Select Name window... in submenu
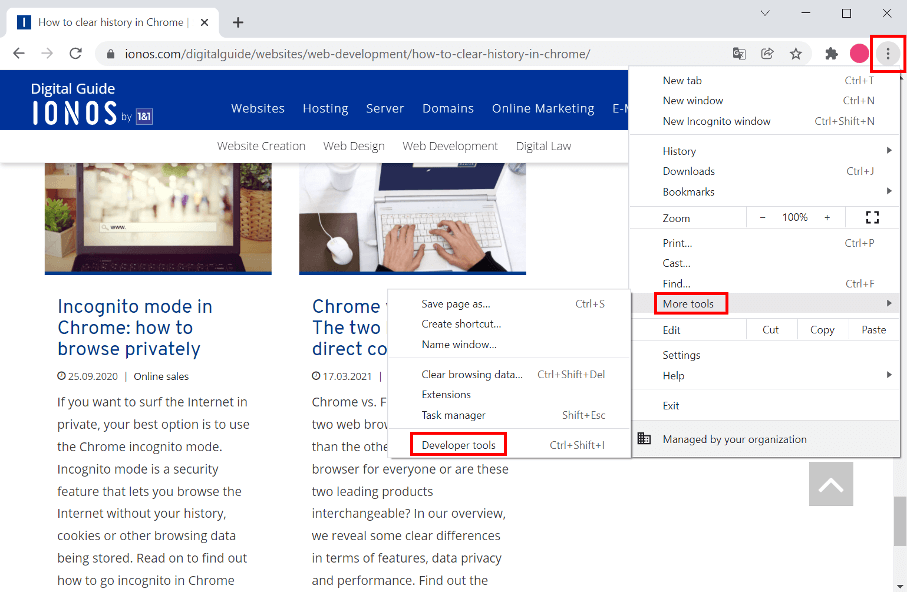Image resolution: width=908 pixels, height=592 pixels. (510, 345)
